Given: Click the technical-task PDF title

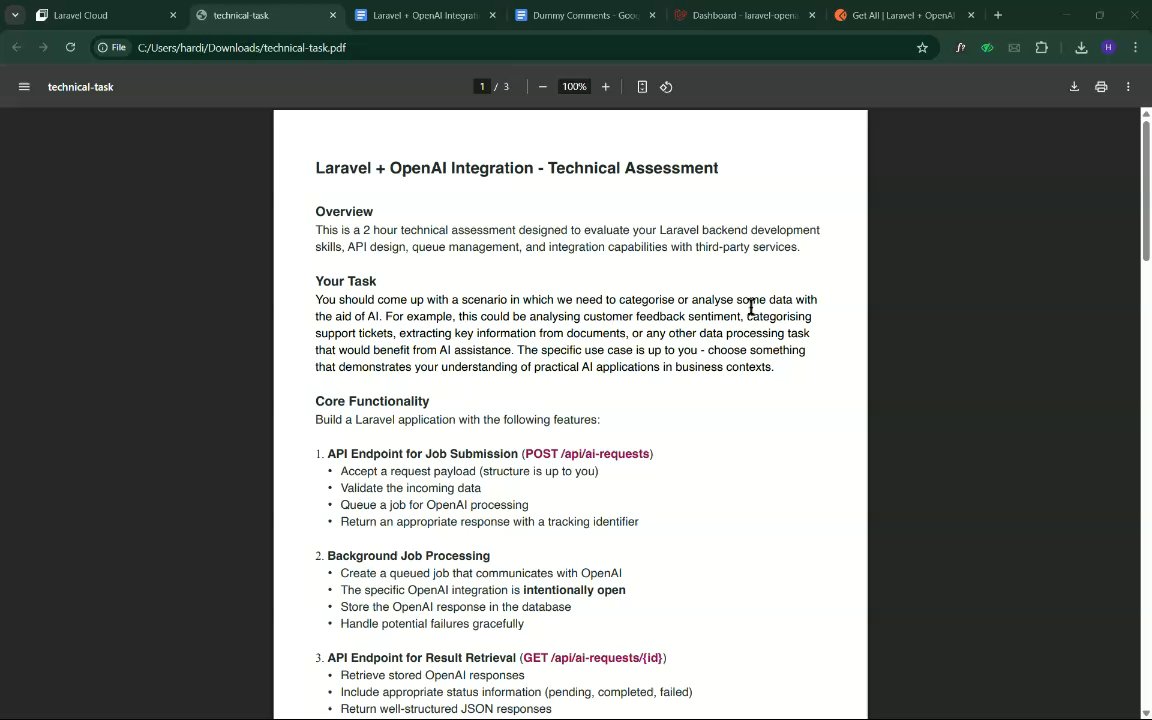Looking at the screenshot, I should click(x=81, y=87).
